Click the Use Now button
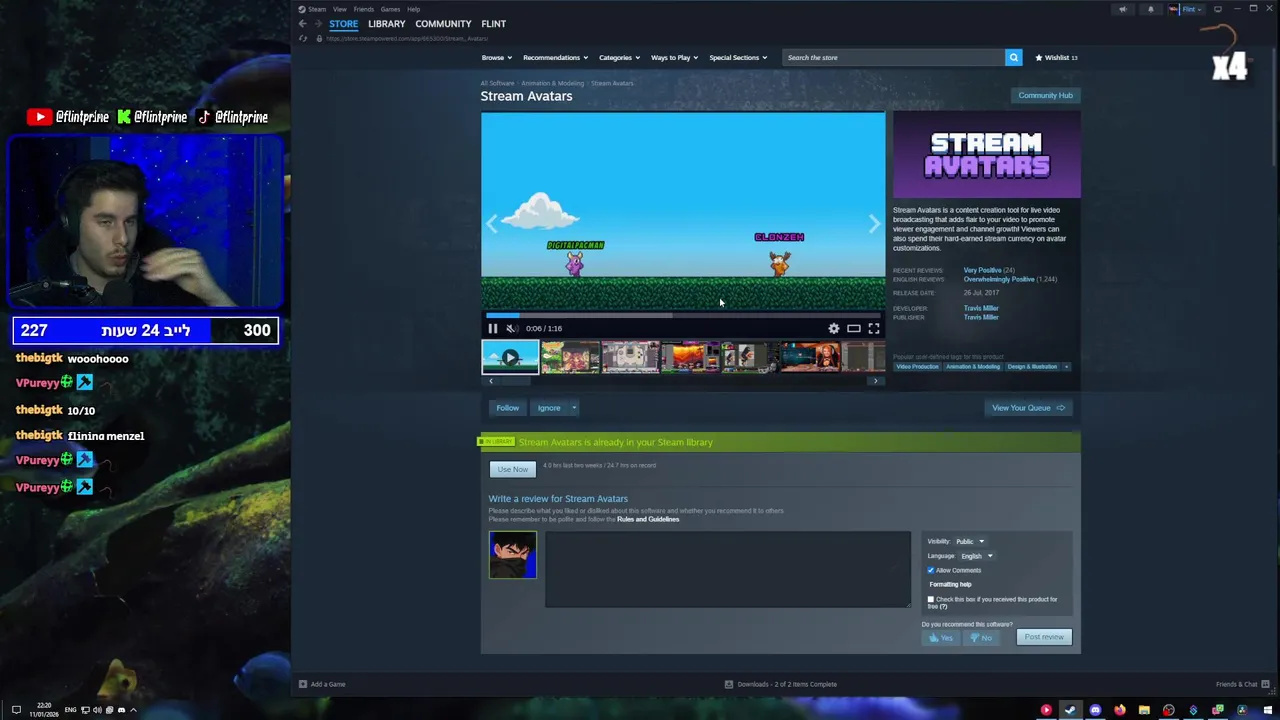Image resolution: width=1280 pixels, height=720 pixels. coord(513,470)
